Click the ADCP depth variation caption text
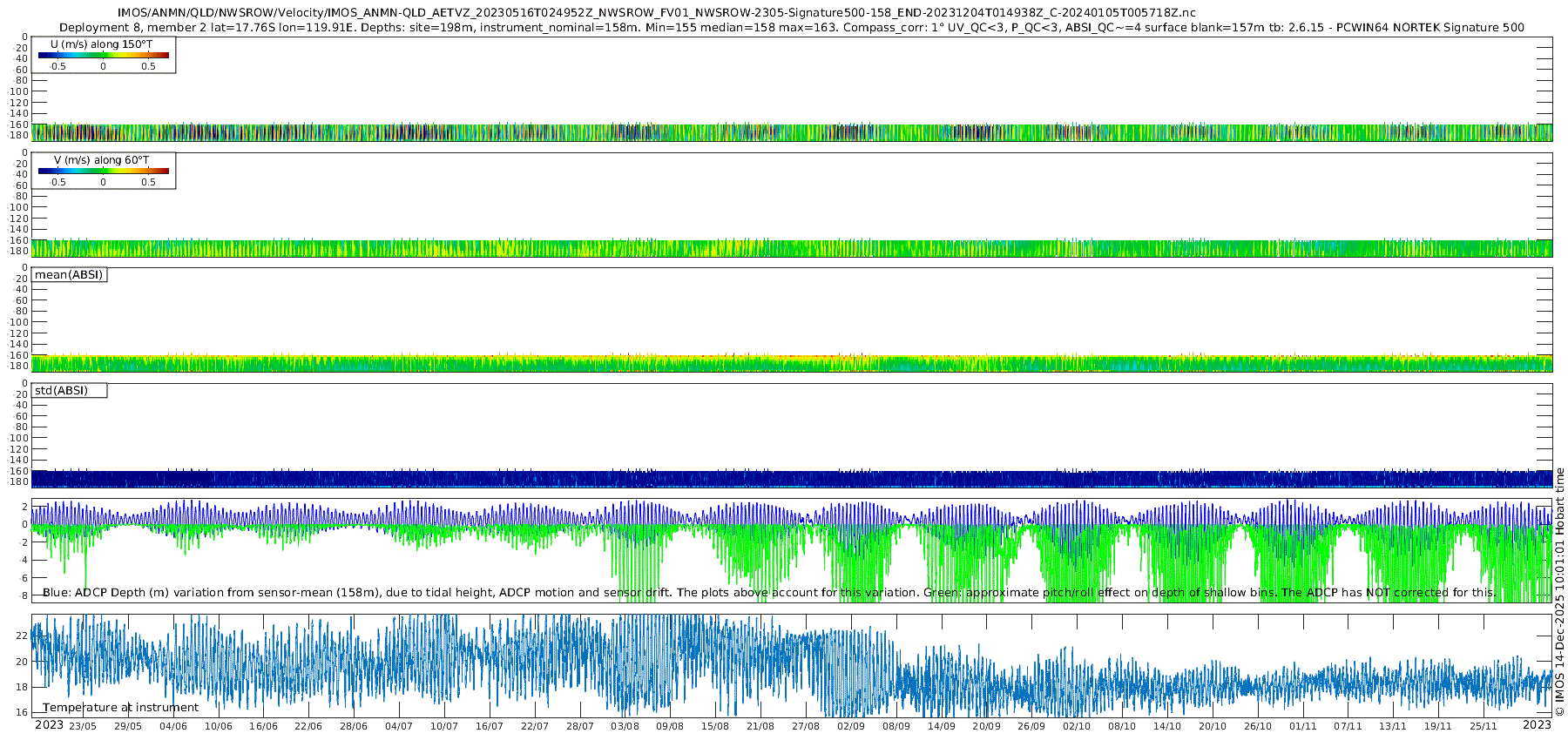1568x740 pixels. tap(768, 593)
